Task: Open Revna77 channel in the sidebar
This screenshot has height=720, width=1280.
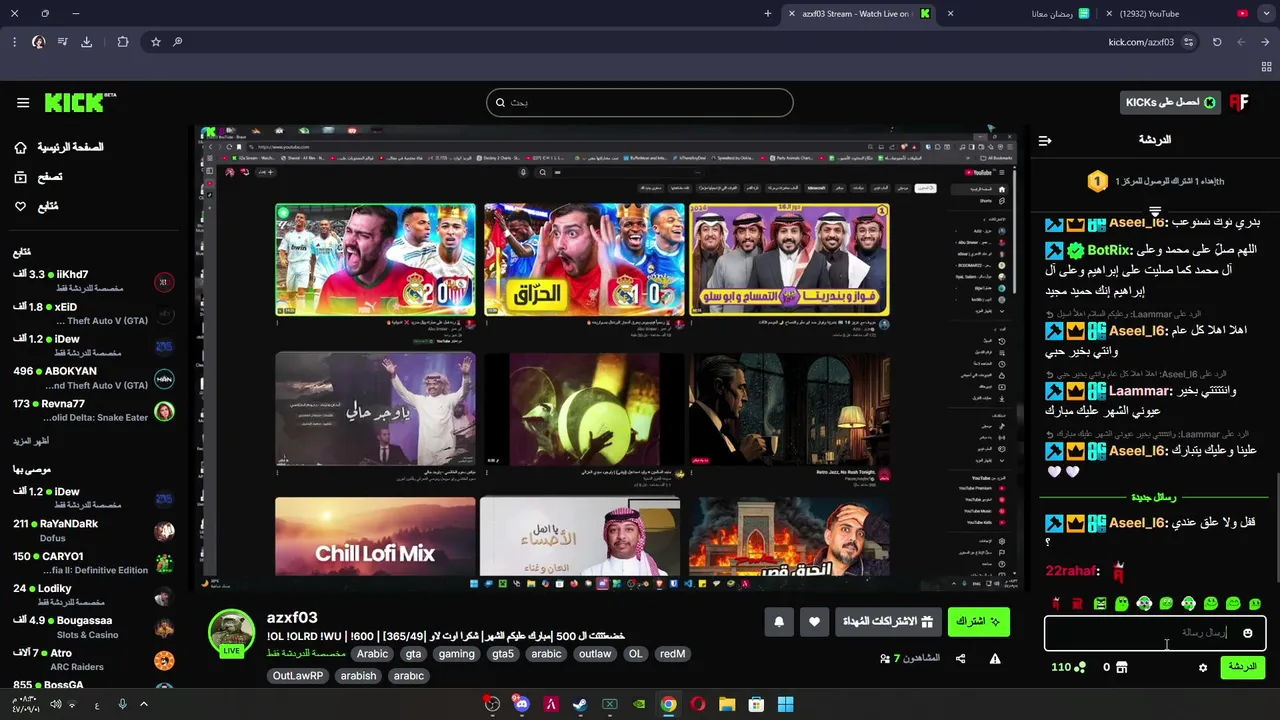Action: (93, 411)
